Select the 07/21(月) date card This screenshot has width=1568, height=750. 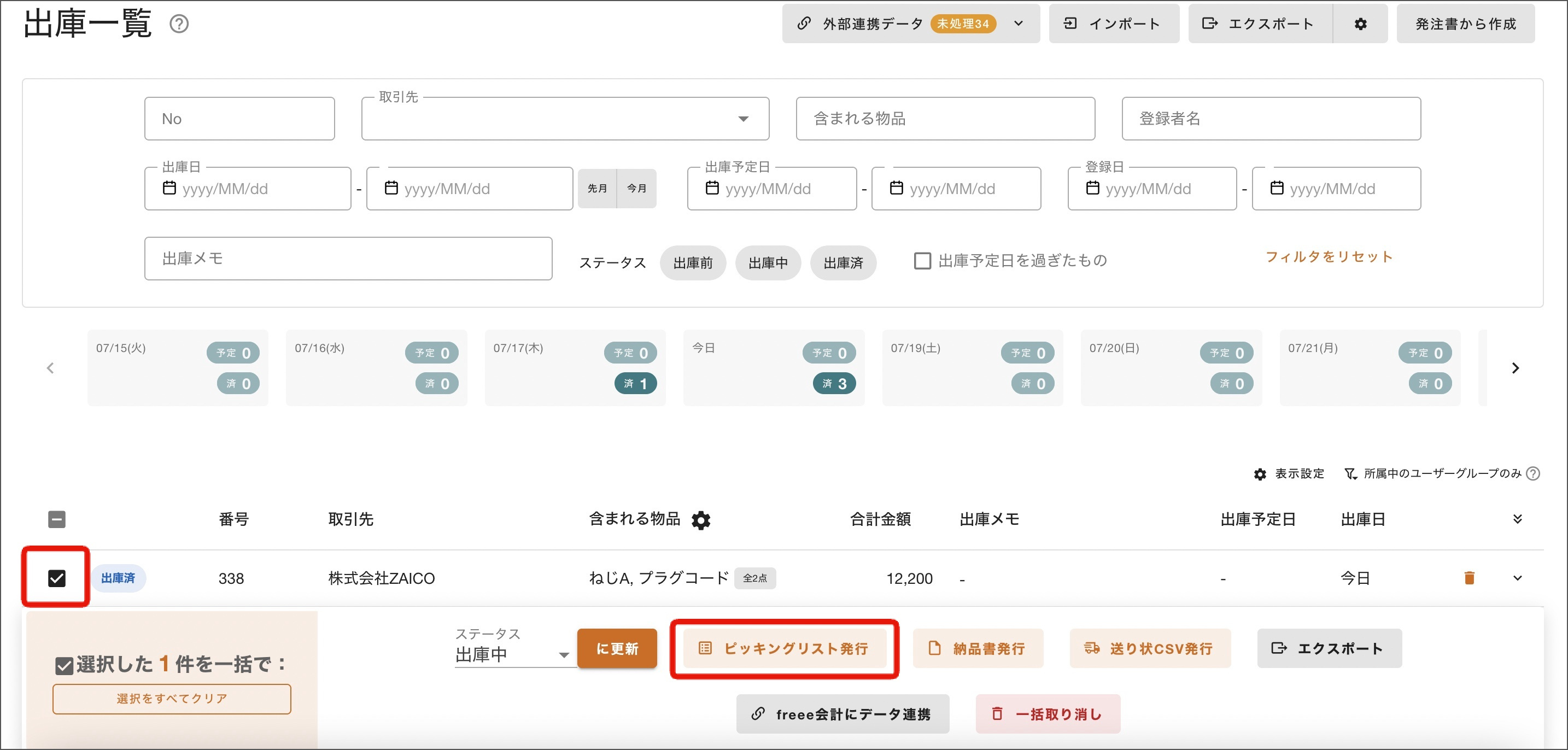(x=1370, y=368)
